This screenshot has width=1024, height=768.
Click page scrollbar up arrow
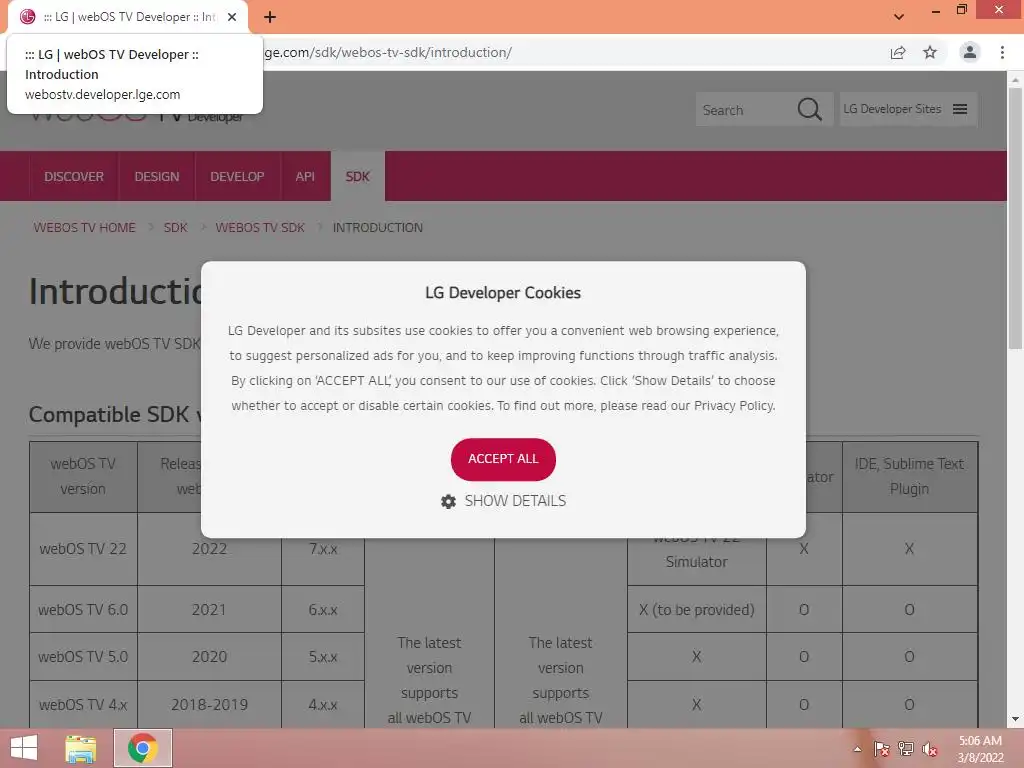click(1015, 80)
